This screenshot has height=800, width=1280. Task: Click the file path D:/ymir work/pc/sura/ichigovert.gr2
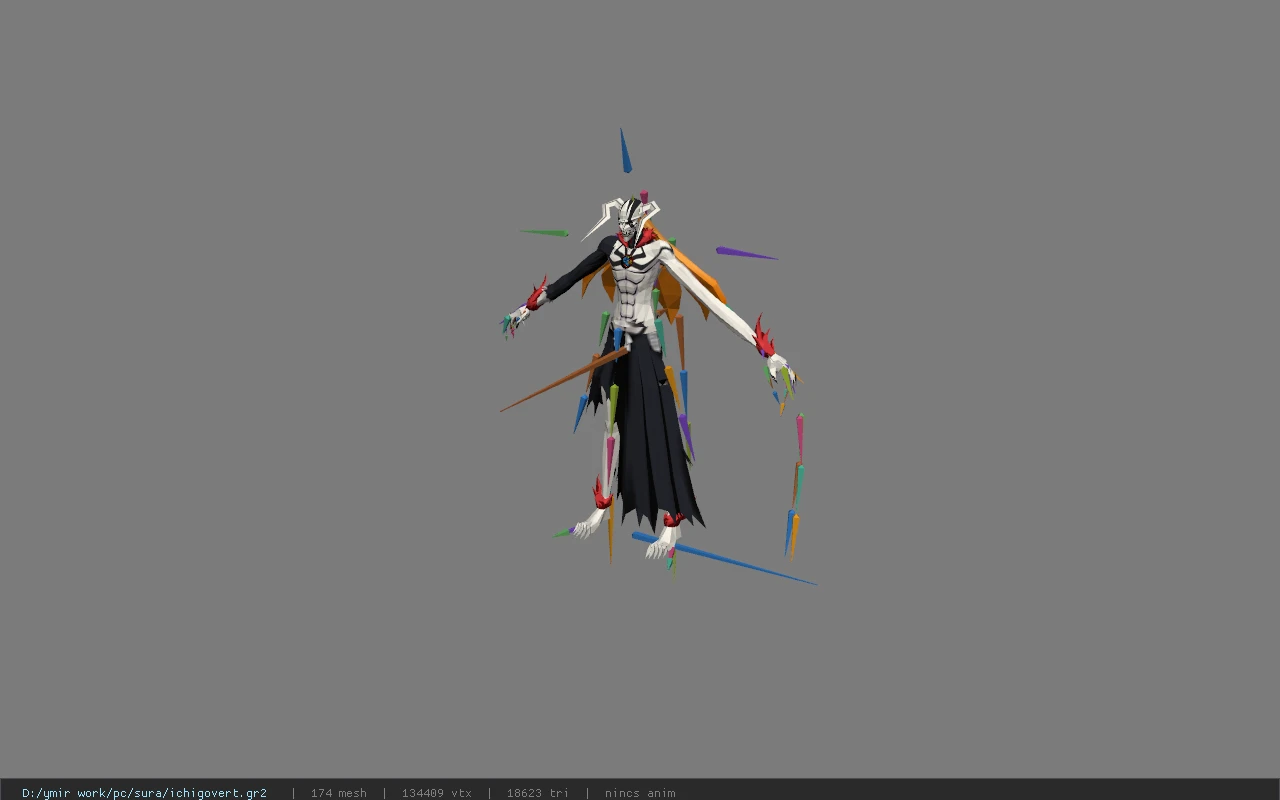coord(144,793)
